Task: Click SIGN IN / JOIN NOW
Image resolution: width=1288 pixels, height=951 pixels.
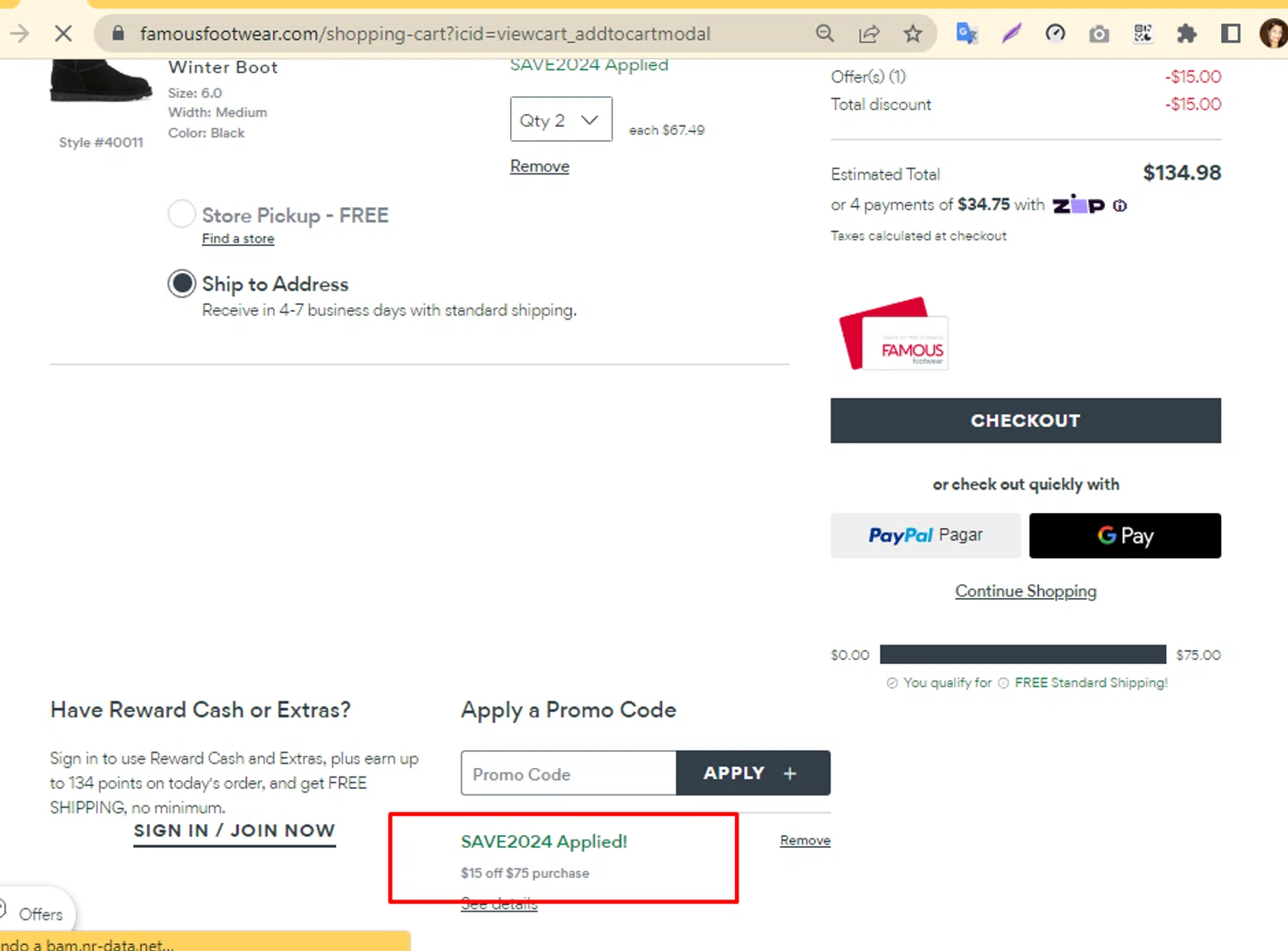Action: (234, 831)
